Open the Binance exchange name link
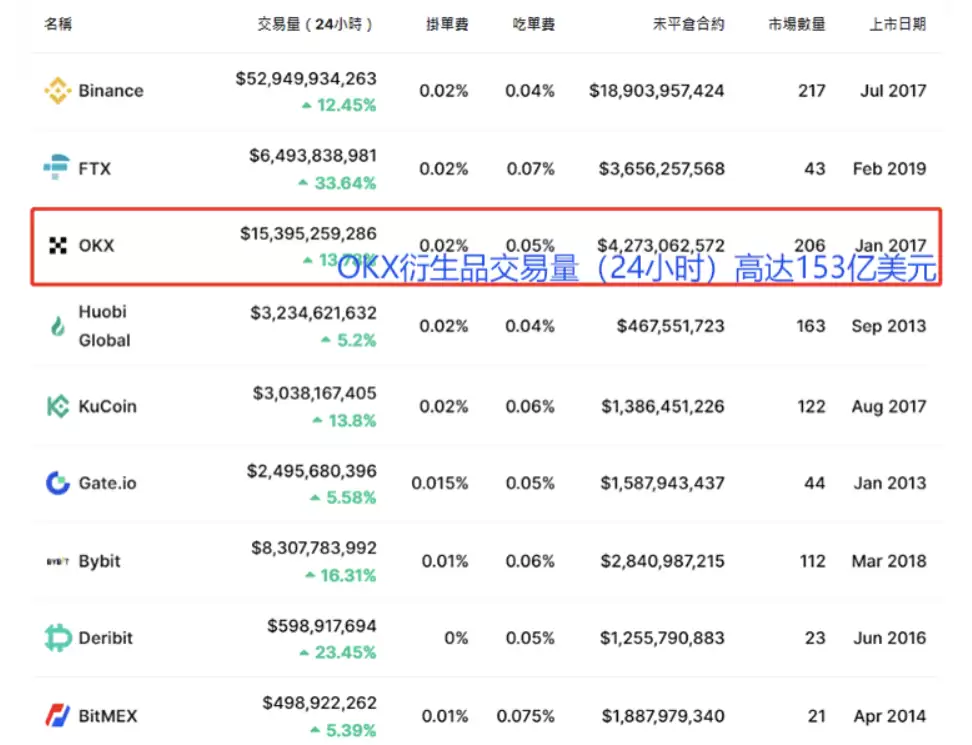 (x=111, y=90)
